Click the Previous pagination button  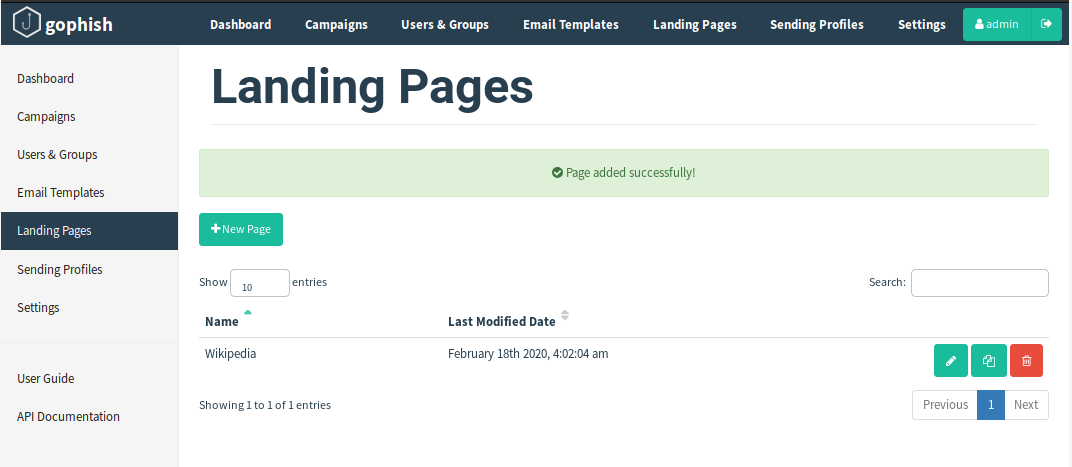944,405
